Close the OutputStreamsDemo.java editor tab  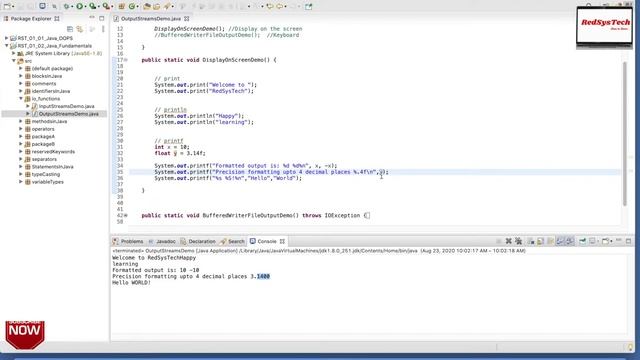pos(187,19)
